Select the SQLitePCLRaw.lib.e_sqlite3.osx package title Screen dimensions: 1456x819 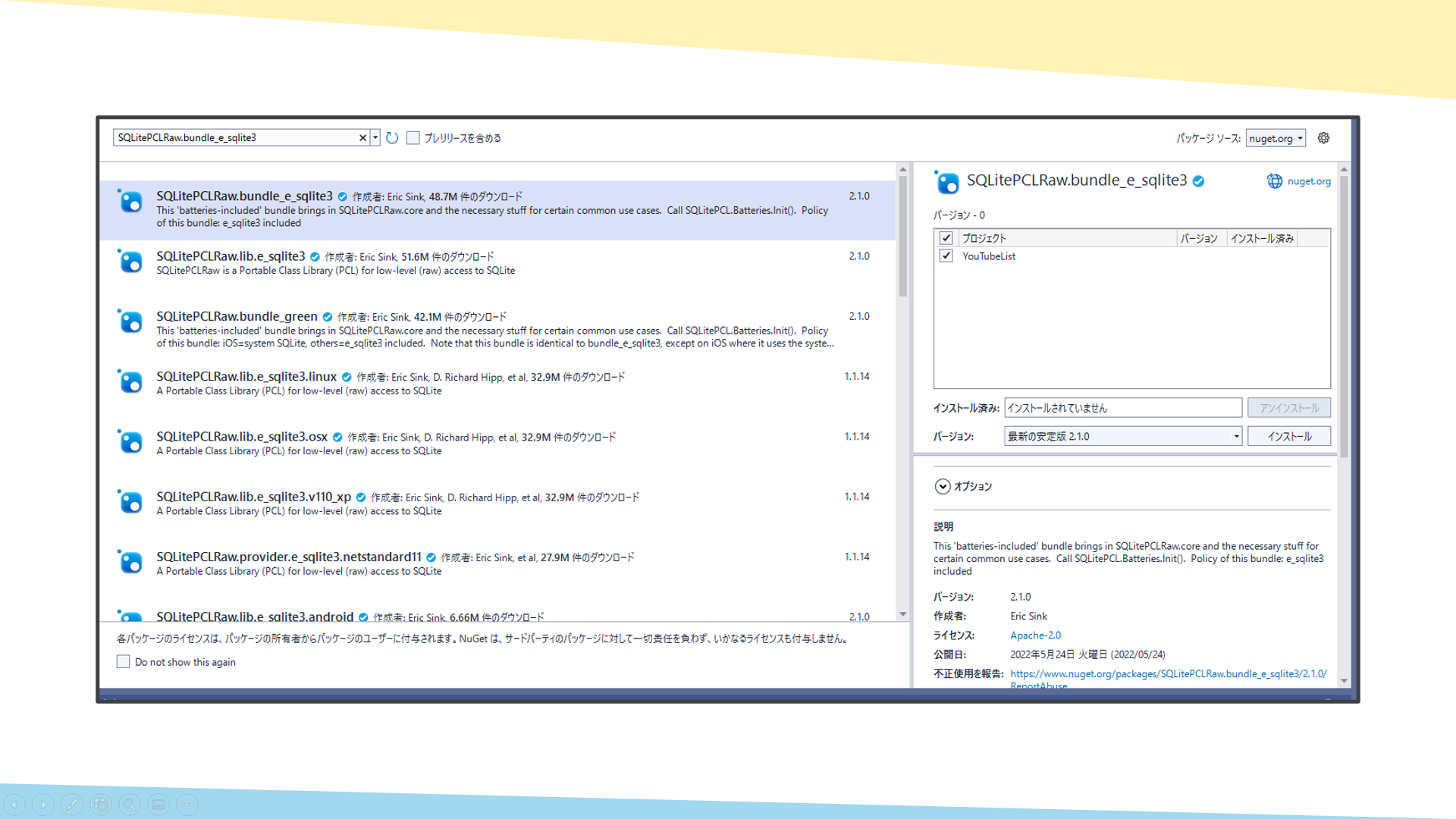pos(242,437)
